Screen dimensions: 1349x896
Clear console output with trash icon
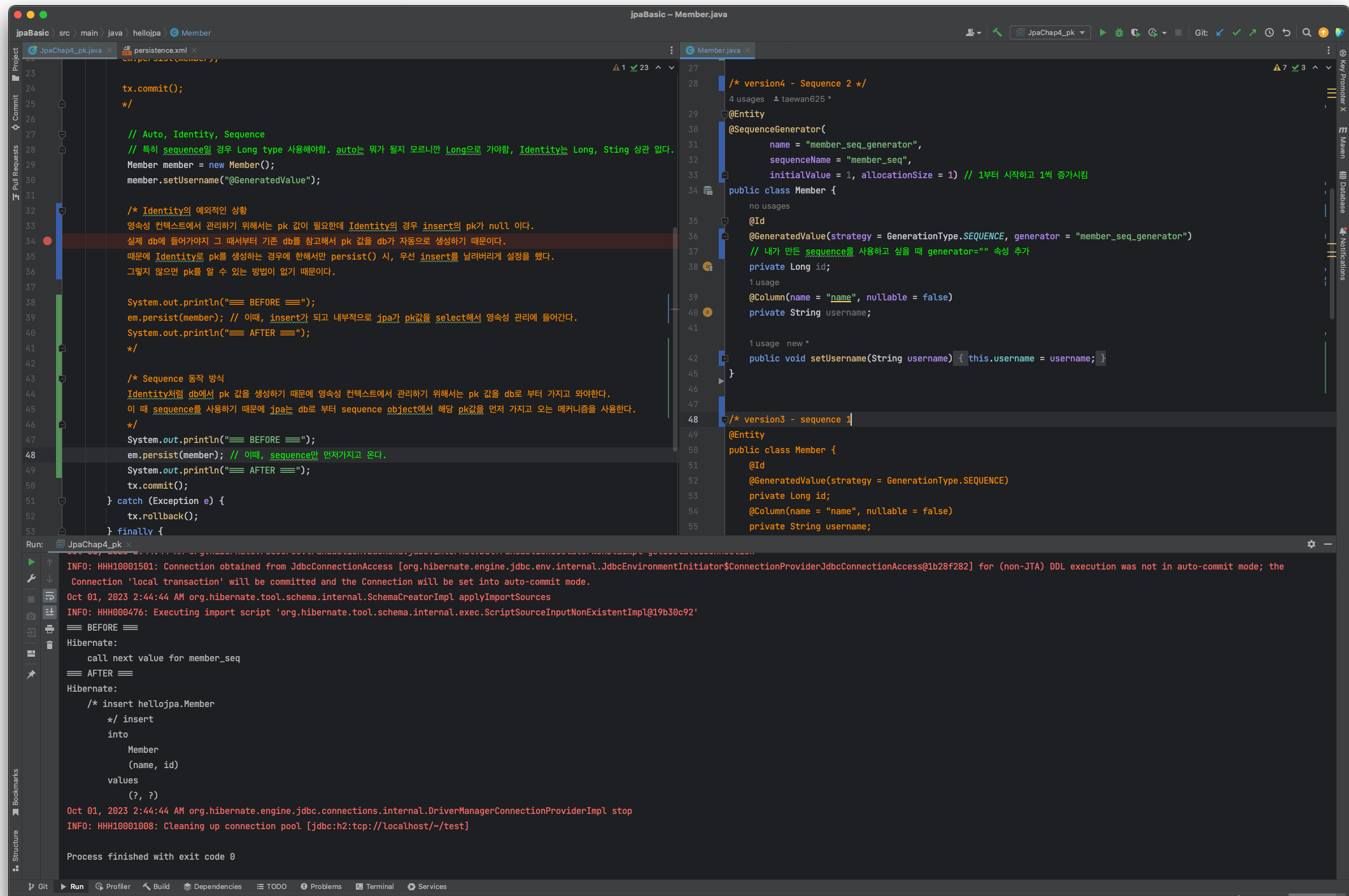(50, 645)
